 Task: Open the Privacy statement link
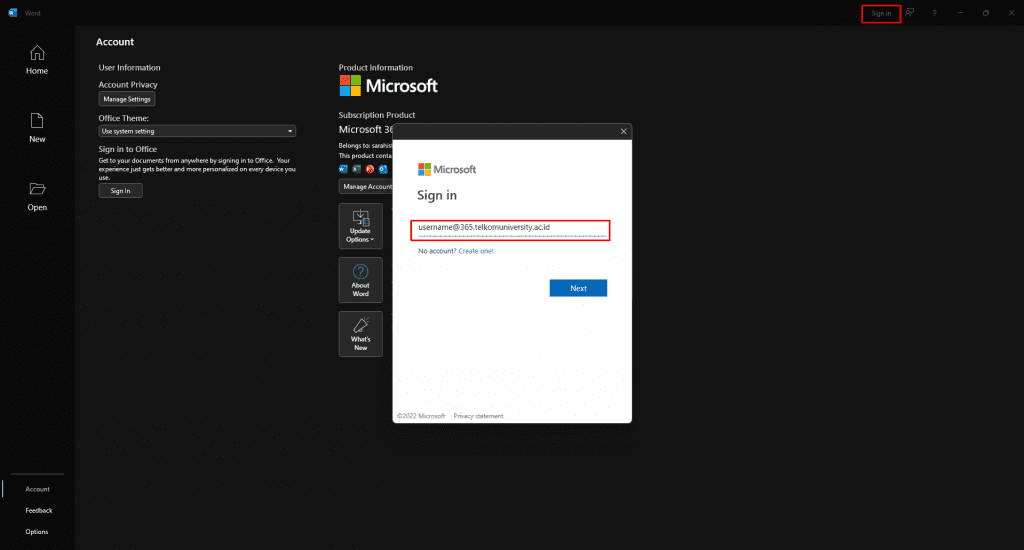[478, 415]
